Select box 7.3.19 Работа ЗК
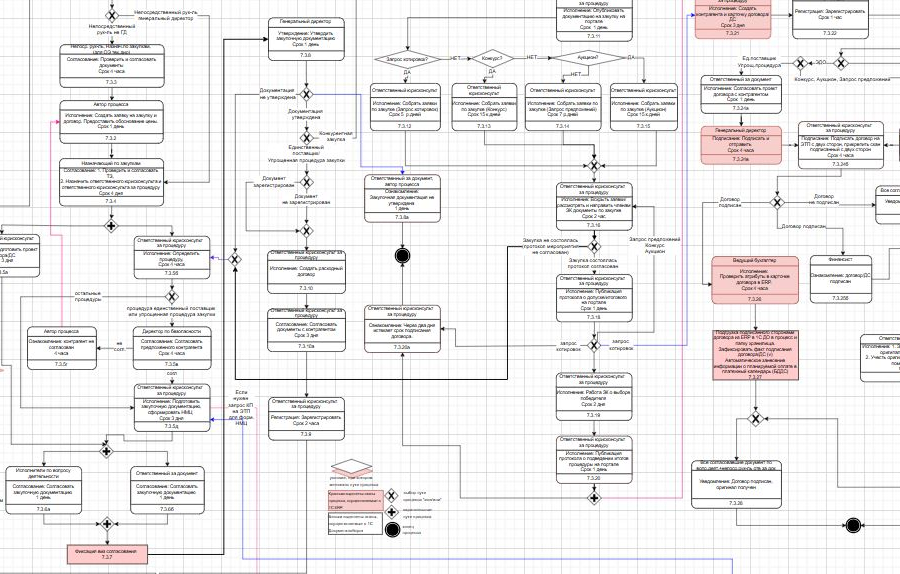900x574 pixels. click(x=595, y=397)
